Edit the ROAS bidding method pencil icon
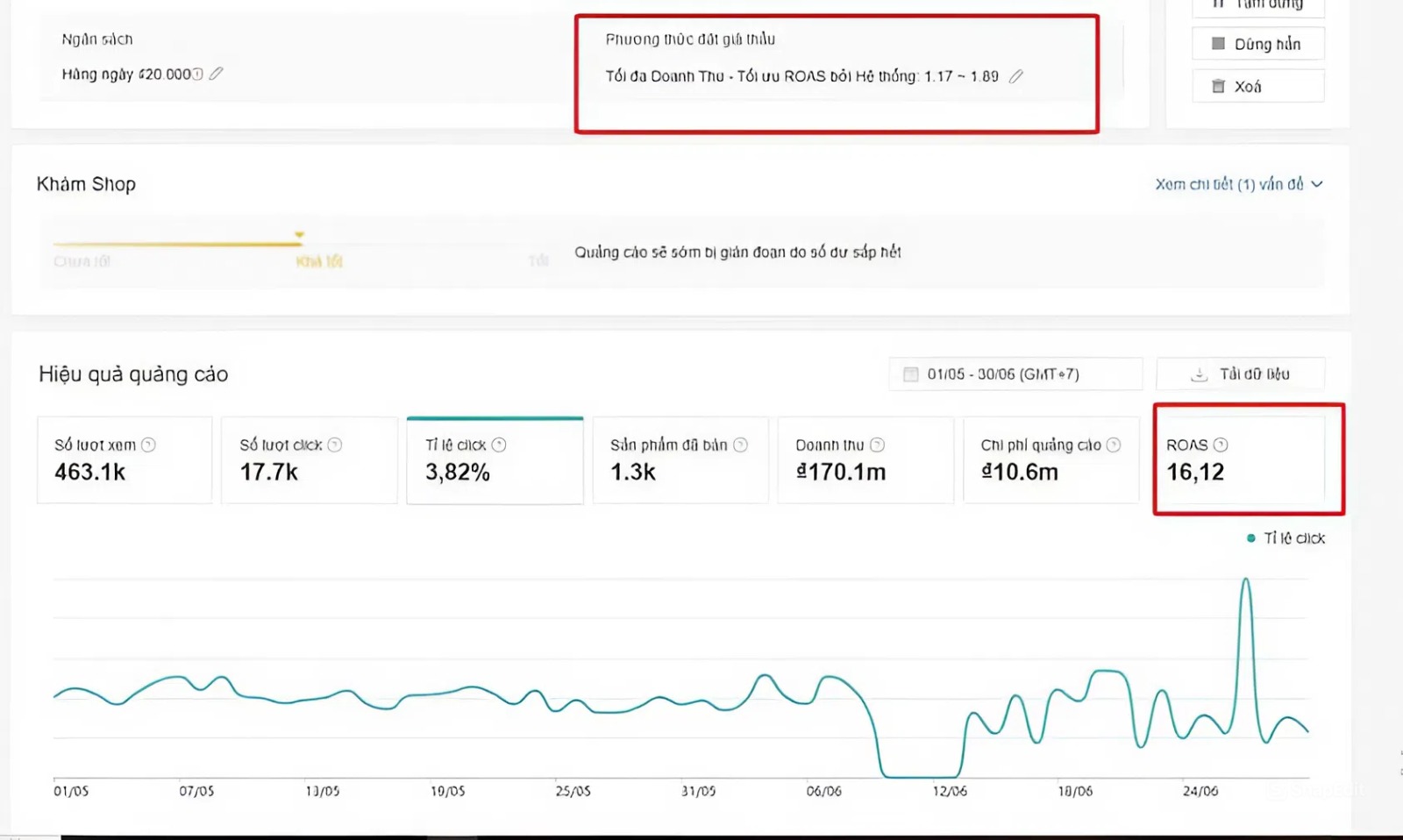 point(1015,76)
